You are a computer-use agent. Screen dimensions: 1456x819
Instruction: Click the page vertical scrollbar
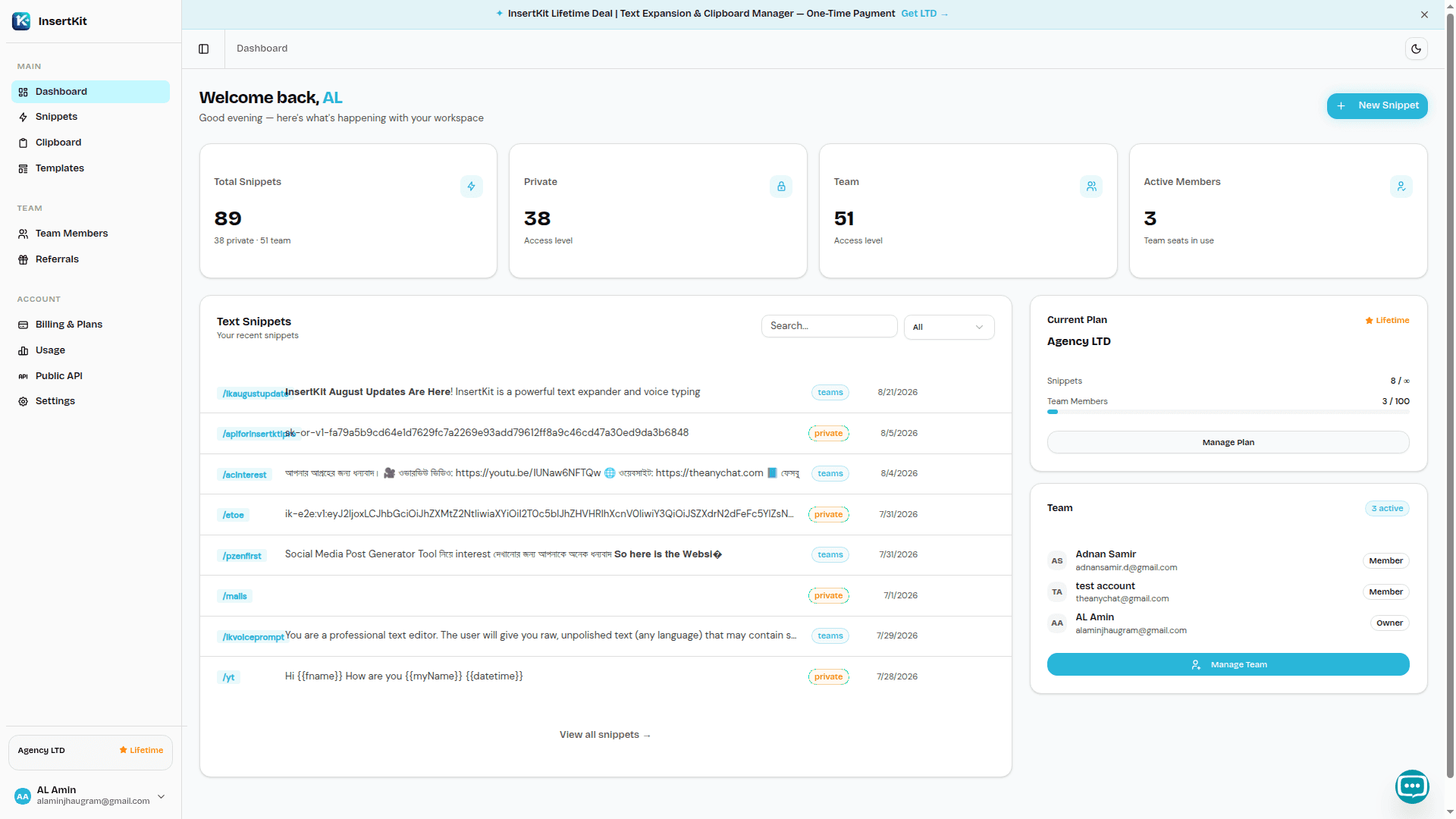[x=1450, y=394]
